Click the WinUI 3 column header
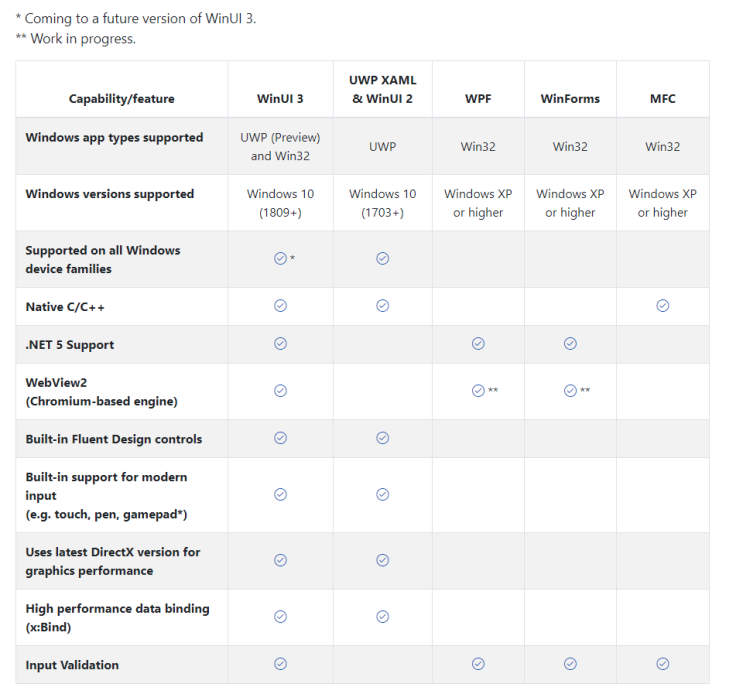The image size is (743, 694). [x=280, y=99]
